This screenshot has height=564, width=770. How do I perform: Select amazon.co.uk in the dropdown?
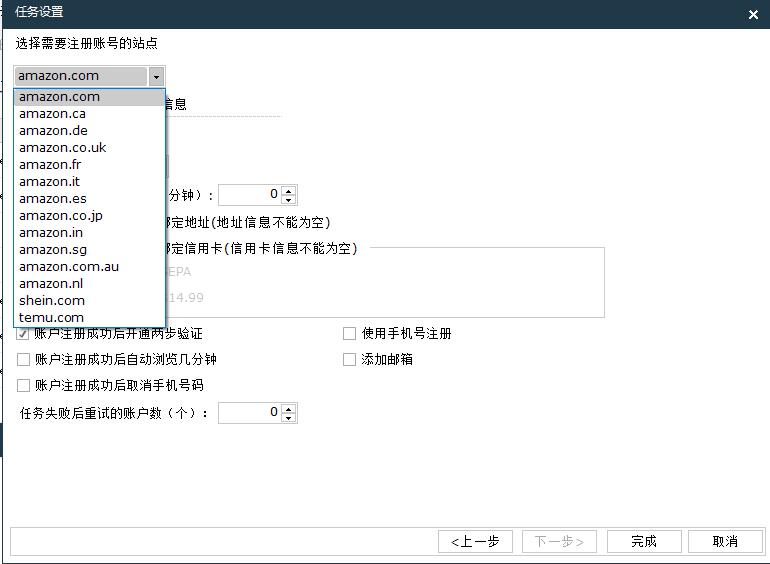pos(89,148)
